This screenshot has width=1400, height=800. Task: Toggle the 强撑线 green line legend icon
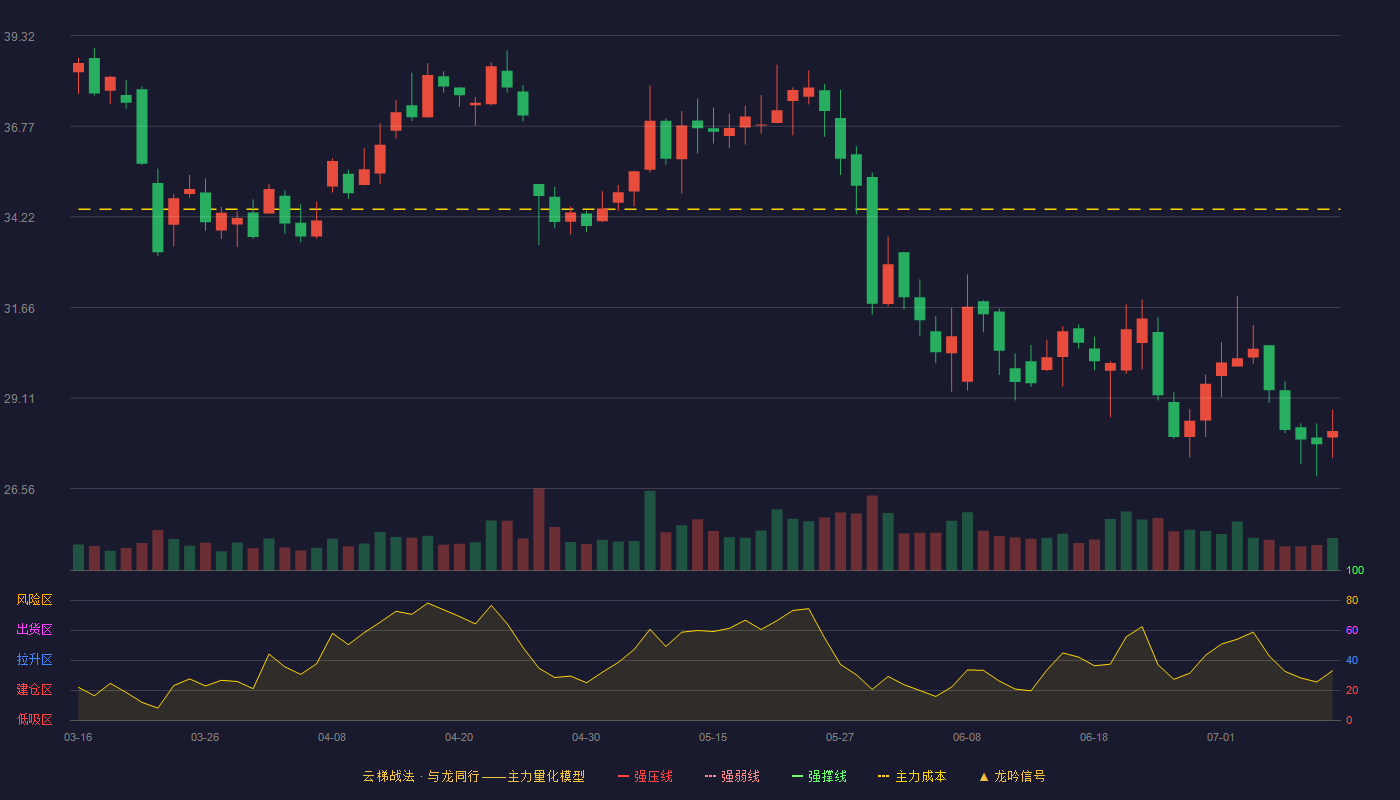tap(797, 776)
